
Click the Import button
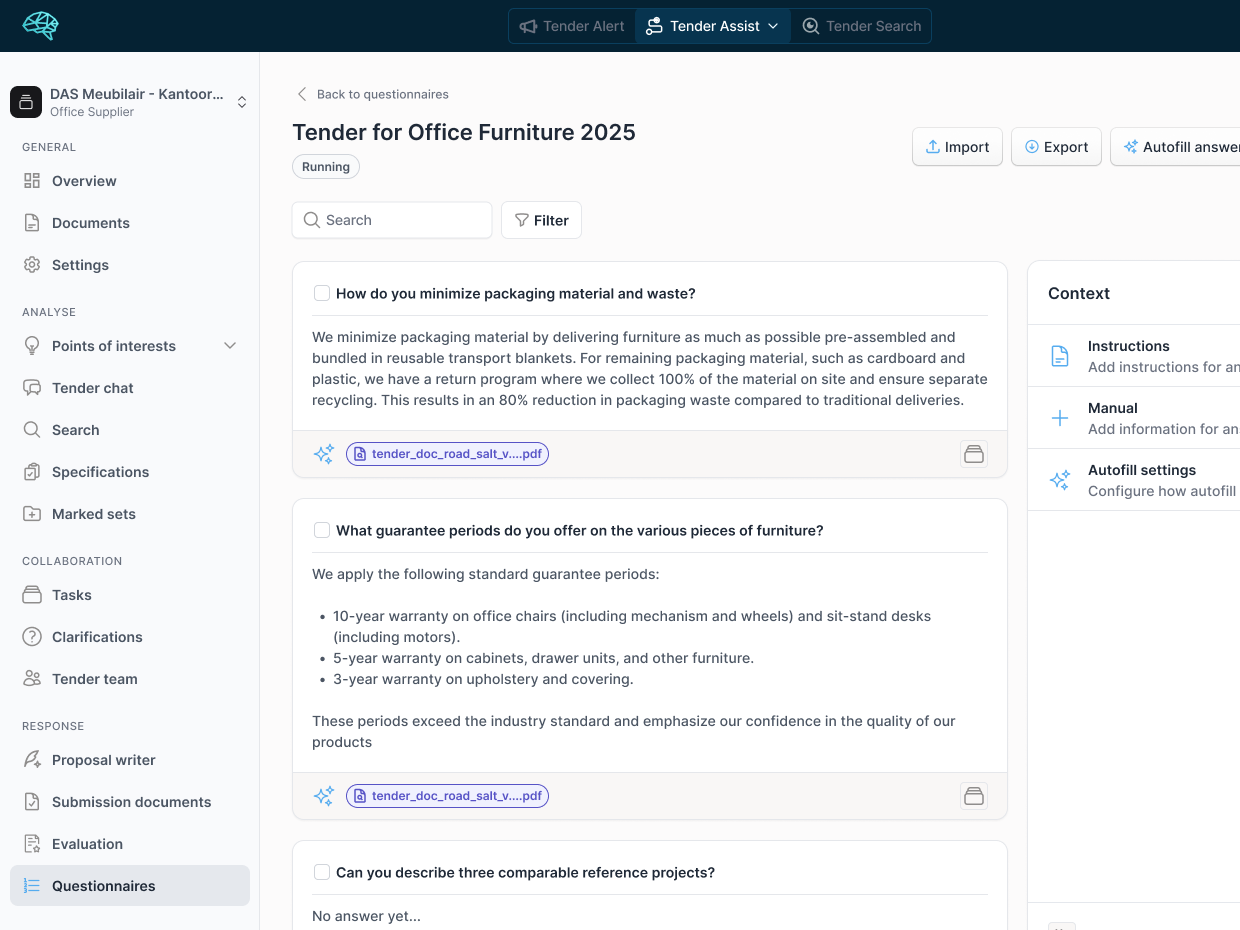(x=957, y=146)
